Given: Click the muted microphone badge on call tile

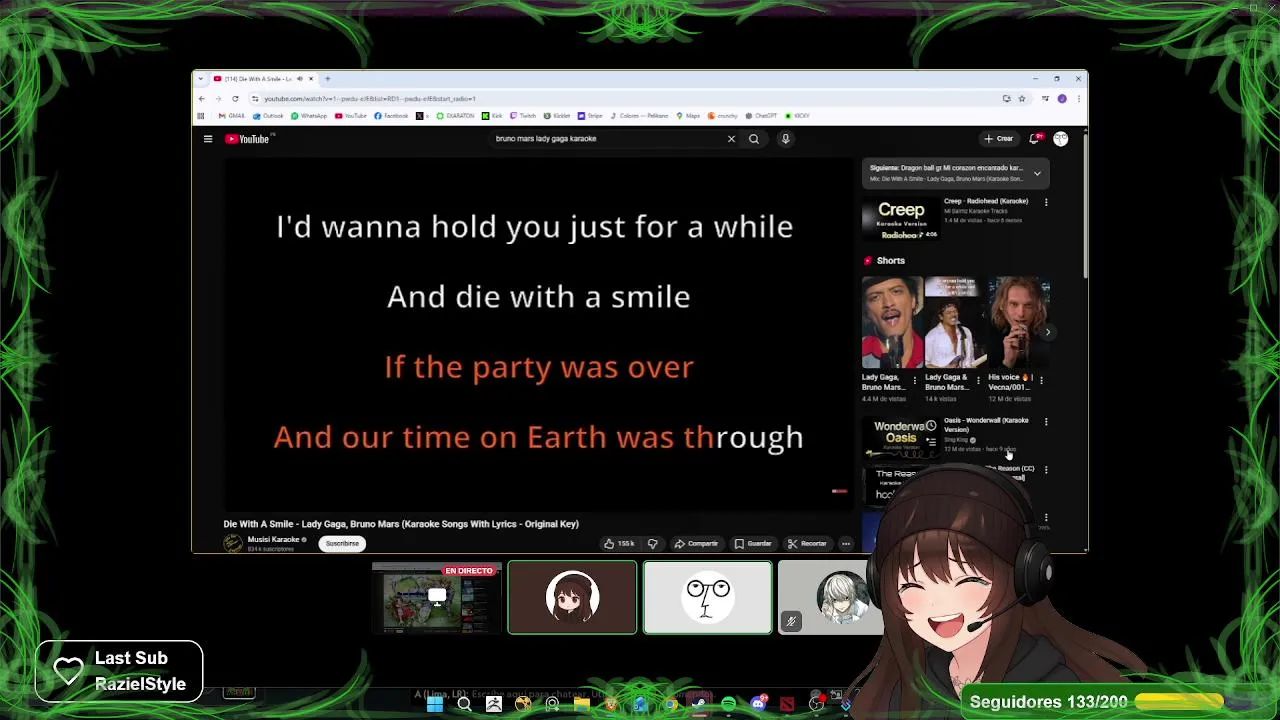Looking at the screenshot, I should [791, 622].
